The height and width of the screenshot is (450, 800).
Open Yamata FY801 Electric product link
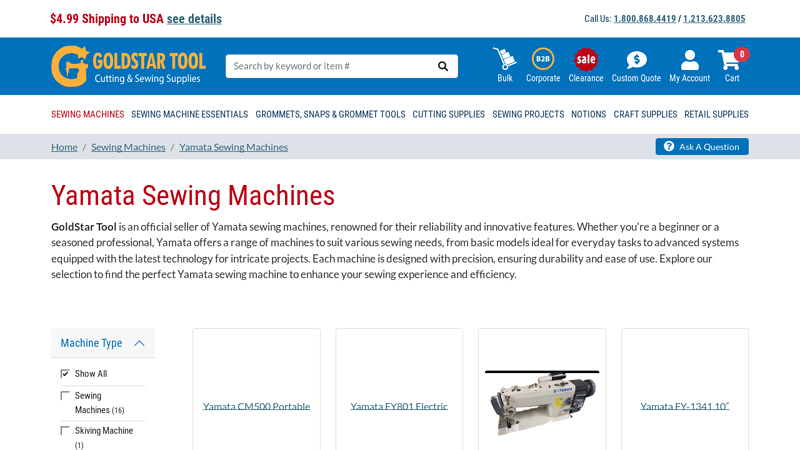pyautogui.click(x=399, y=406)
